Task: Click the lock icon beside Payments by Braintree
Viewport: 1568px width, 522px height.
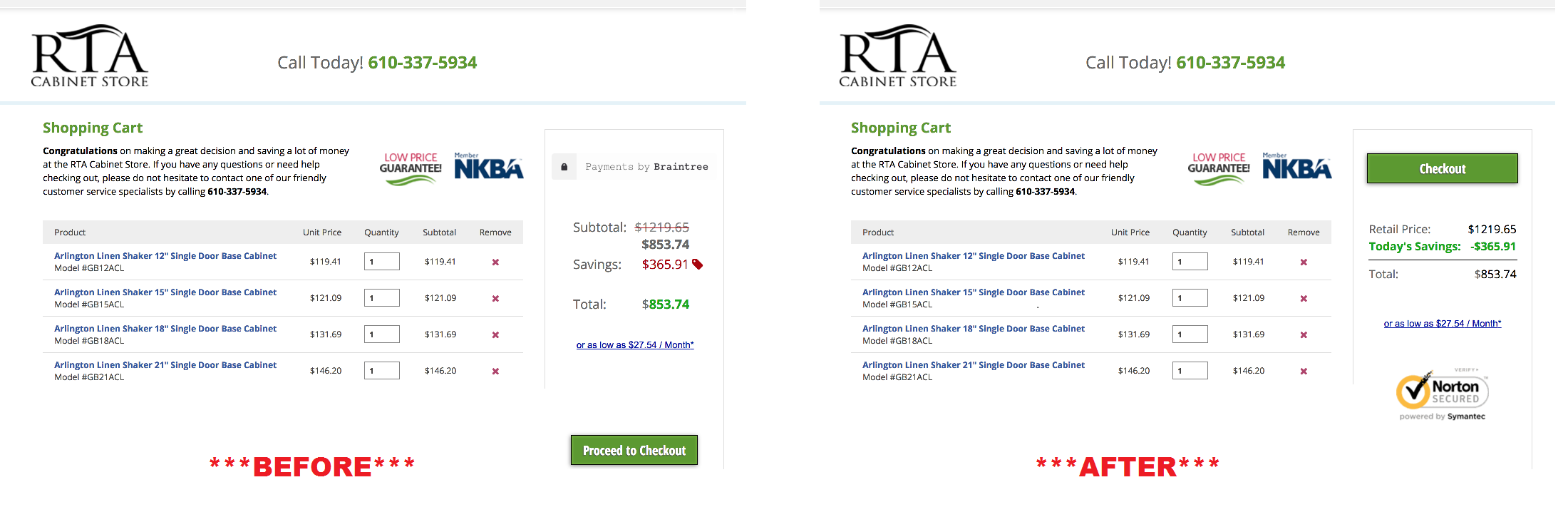Action: tap(564, 167)
